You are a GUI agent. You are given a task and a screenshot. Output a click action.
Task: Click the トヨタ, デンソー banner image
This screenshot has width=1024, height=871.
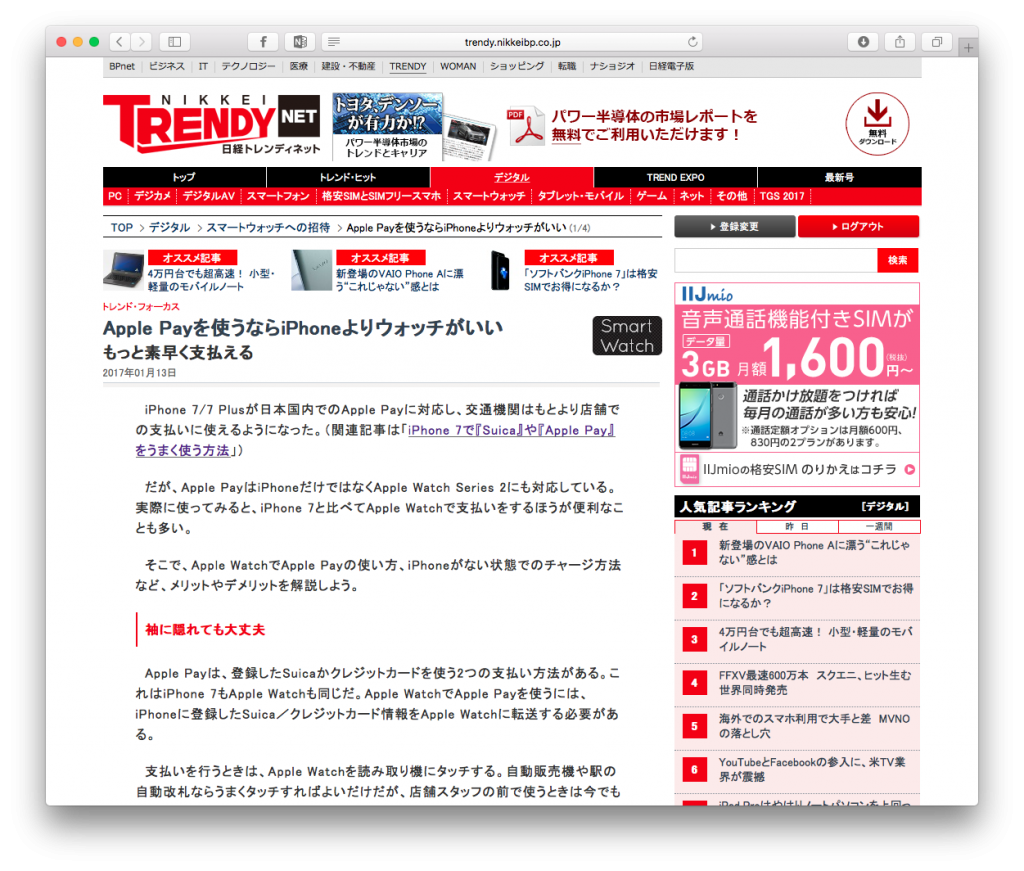(x=413, y=126)
